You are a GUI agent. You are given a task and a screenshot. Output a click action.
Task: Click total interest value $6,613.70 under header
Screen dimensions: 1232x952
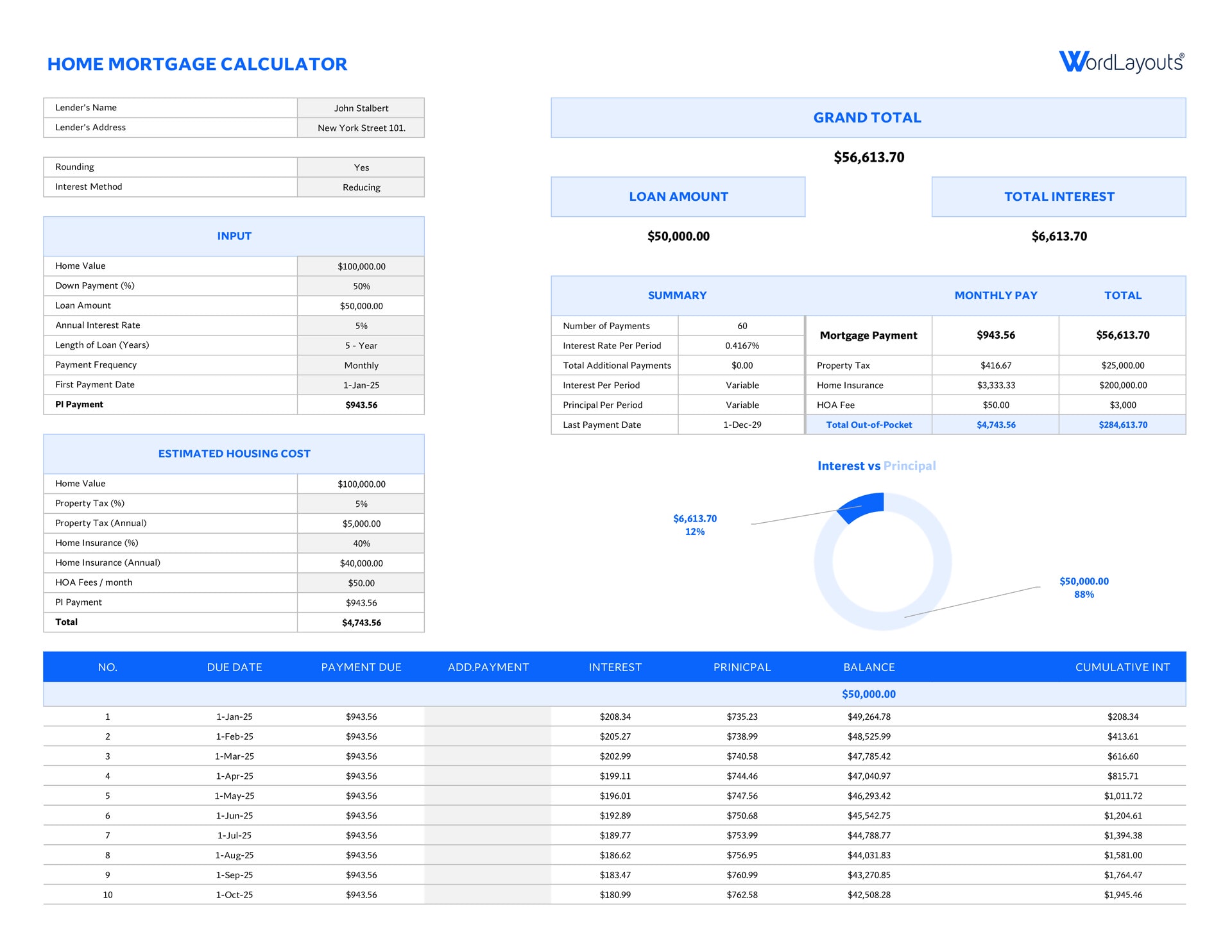tap(1059, 236)
